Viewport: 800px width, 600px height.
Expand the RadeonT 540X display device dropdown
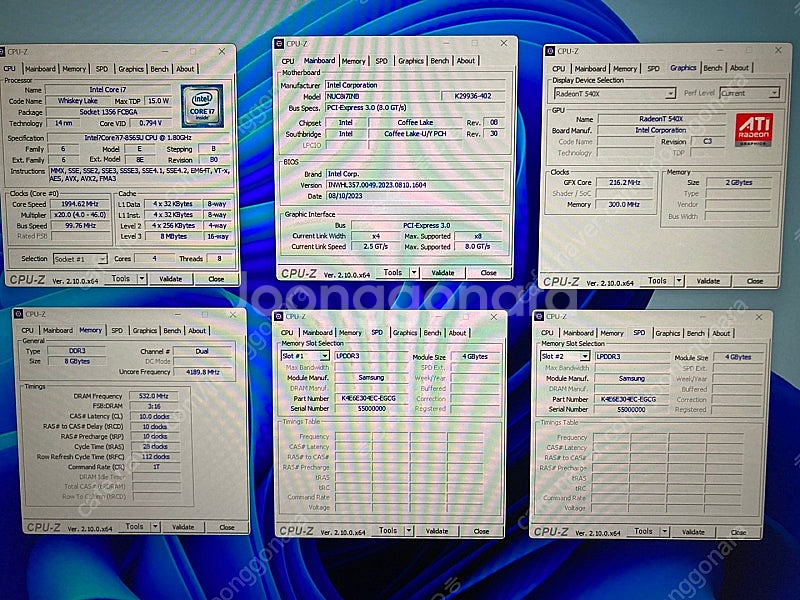670,93
